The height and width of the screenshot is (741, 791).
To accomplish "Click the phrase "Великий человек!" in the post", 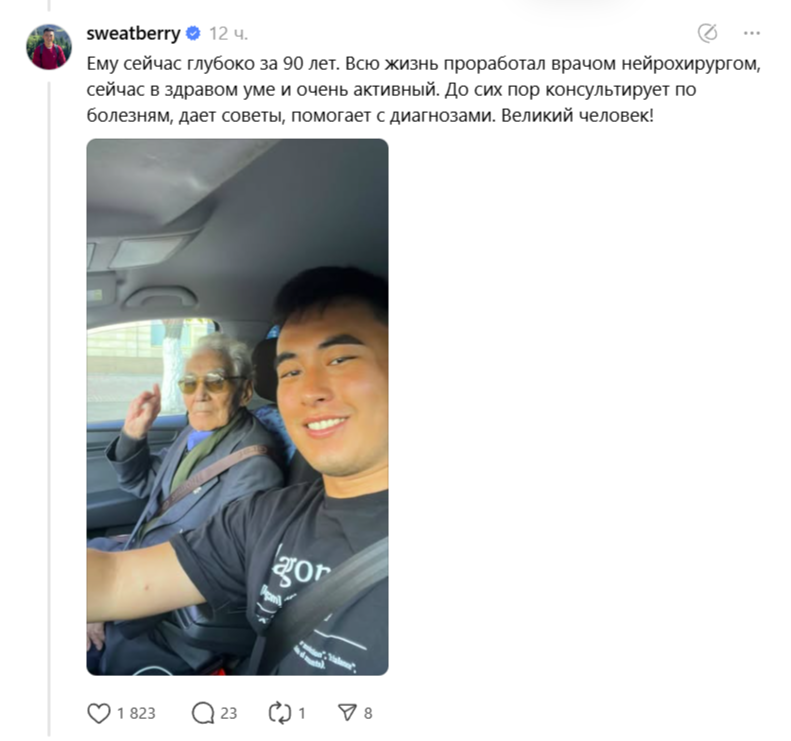I will (x=577, y=116).
